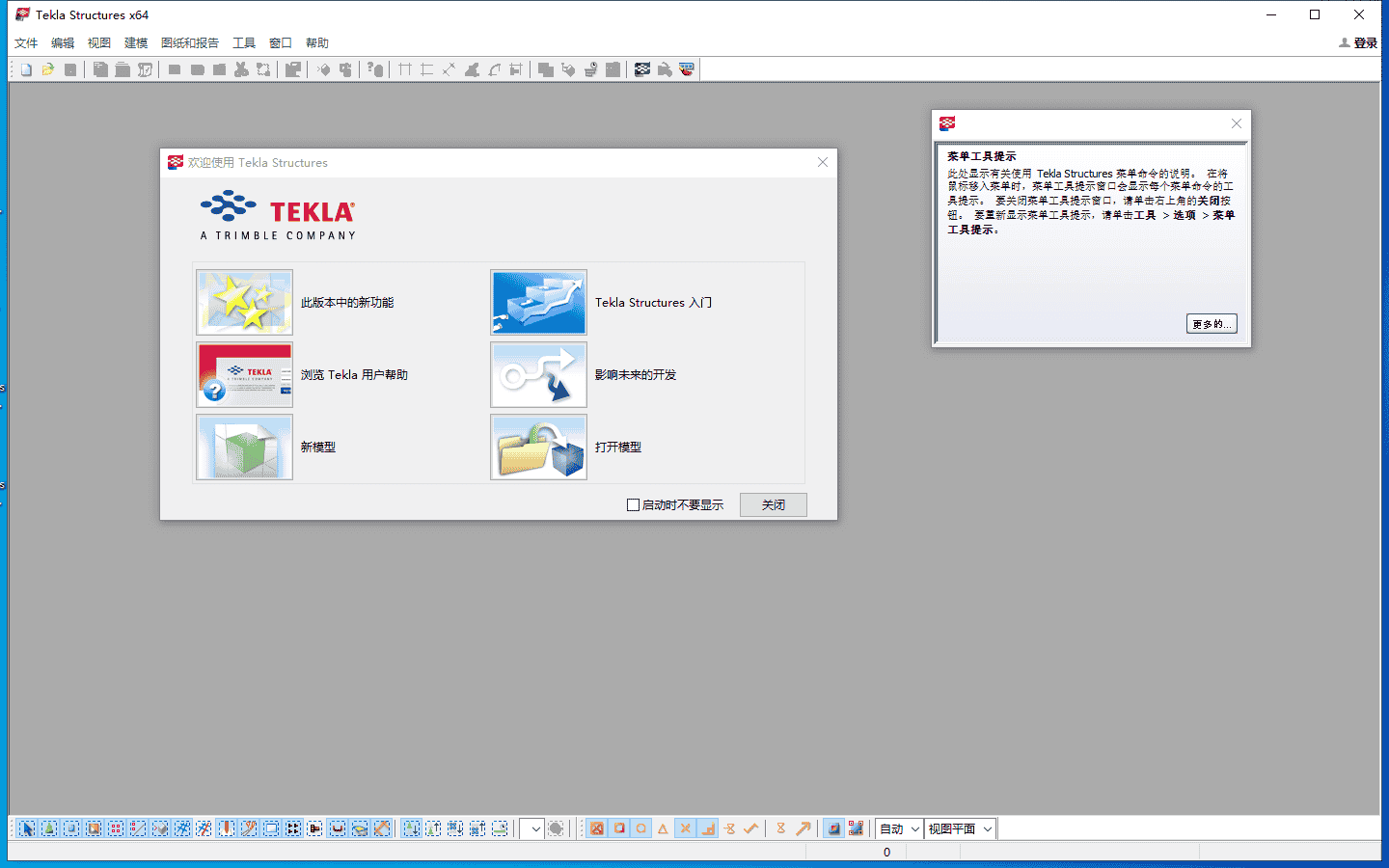This screenshot has width=1389, height=868.
Task: Click the 关闭 button in welcome dialog
Action: coord(773,503)
